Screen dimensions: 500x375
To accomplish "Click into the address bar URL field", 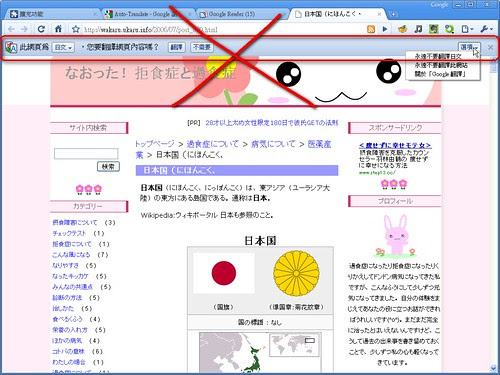I will pos(220,30).
